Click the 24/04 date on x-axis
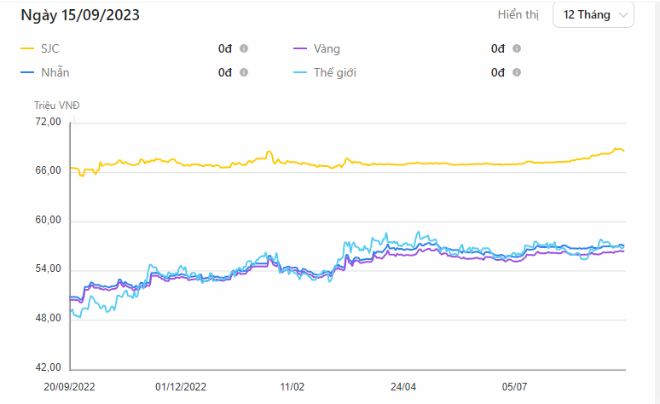This screenshot has height=404, width=660. tap(403, 385)
